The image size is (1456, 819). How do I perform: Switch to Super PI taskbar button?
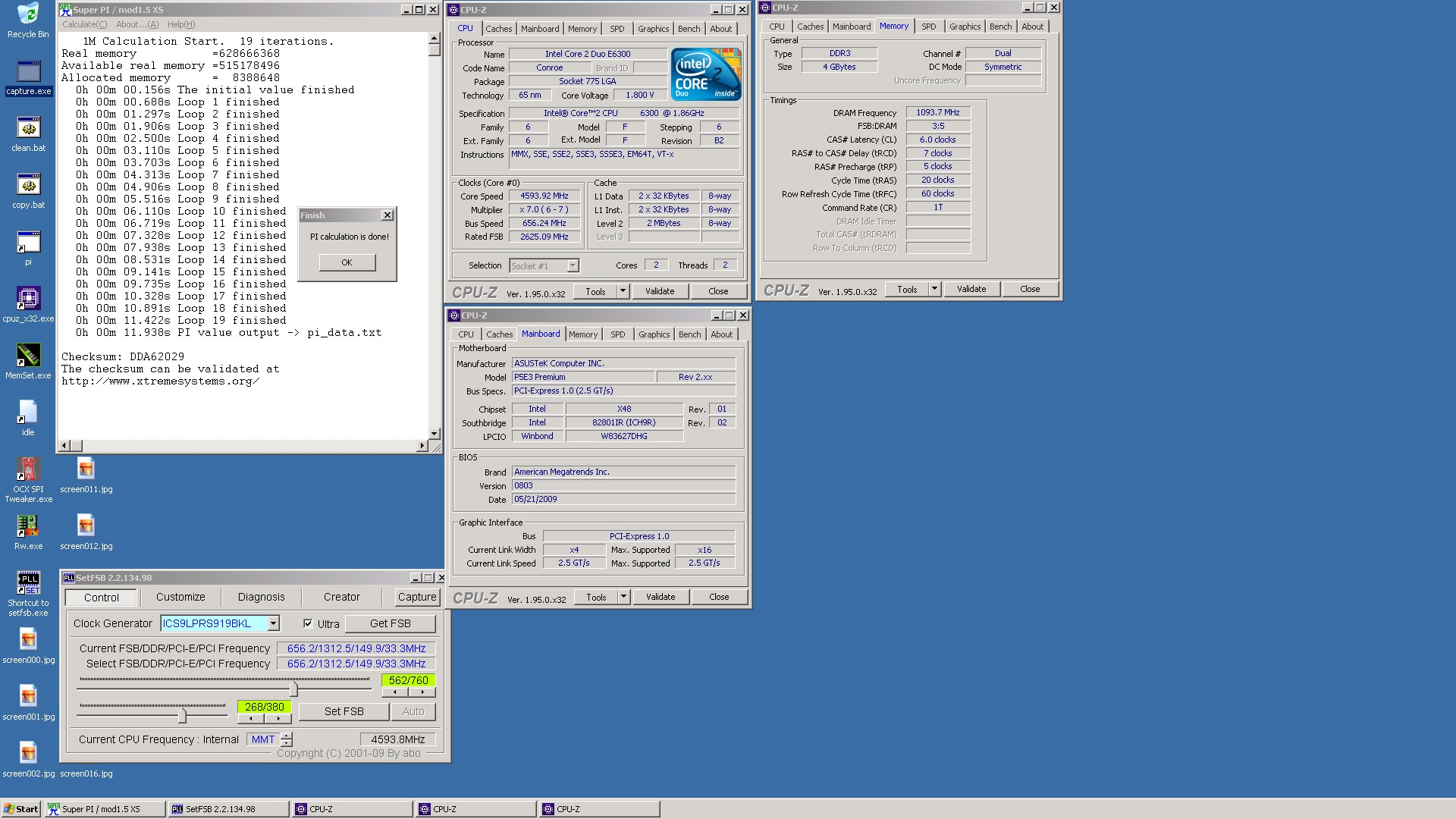[x=105, y=809]
